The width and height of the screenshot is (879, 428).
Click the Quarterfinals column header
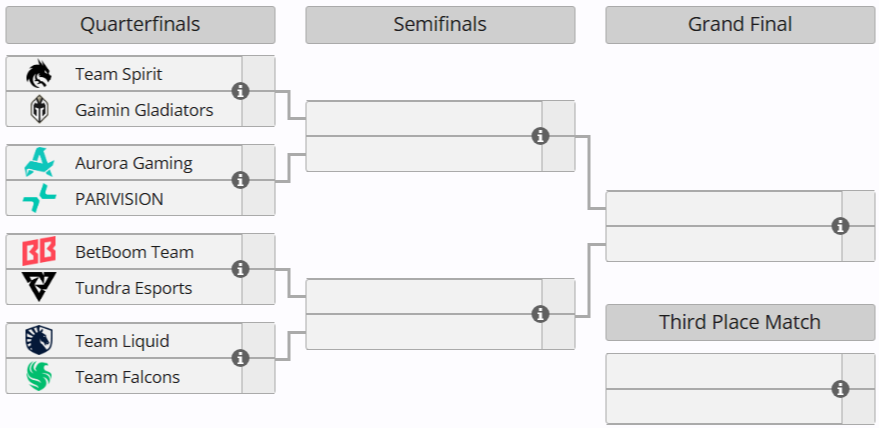[x=140, y=25]
